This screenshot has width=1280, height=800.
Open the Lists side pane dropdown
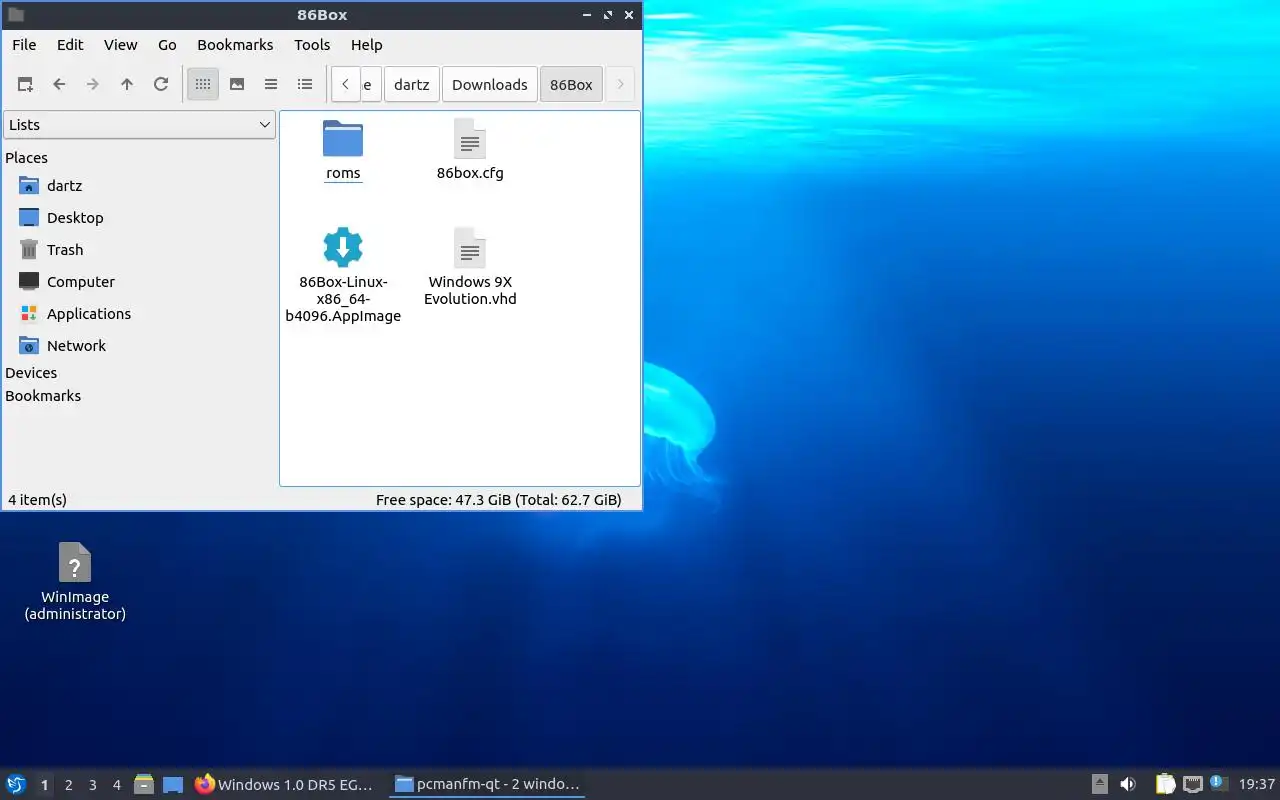point(139,125)
